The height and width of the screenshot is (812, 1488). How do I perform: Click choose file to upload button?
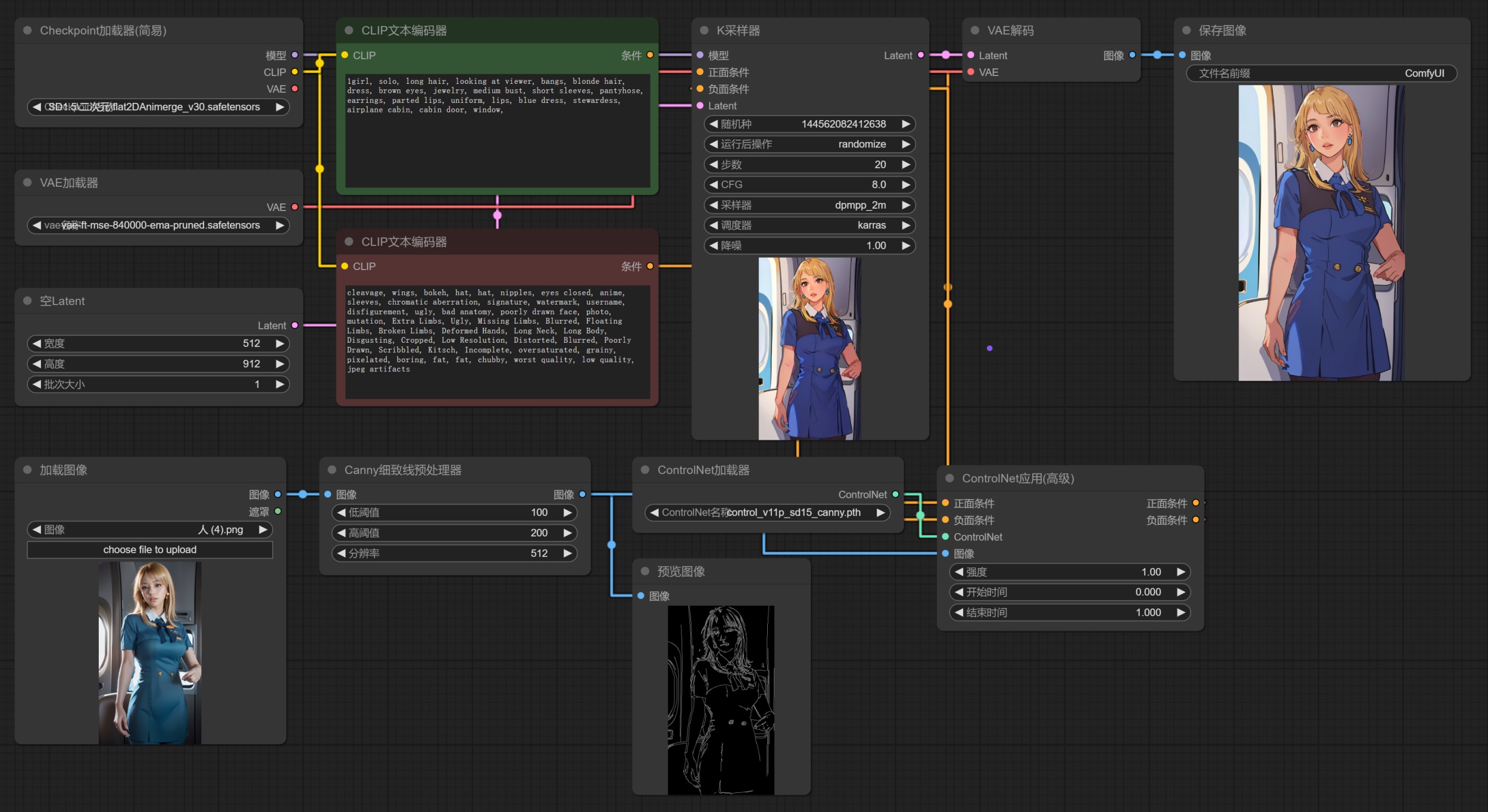click(x=150, y=550)
